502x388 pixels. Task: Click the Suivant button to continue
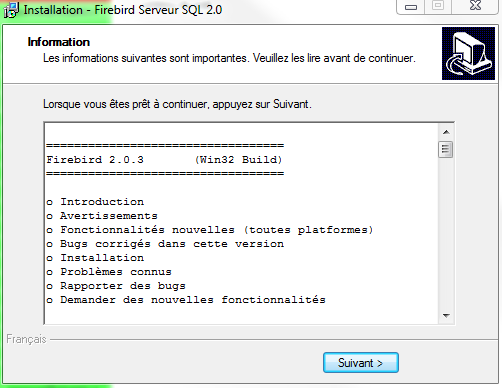tap(361, 363)
